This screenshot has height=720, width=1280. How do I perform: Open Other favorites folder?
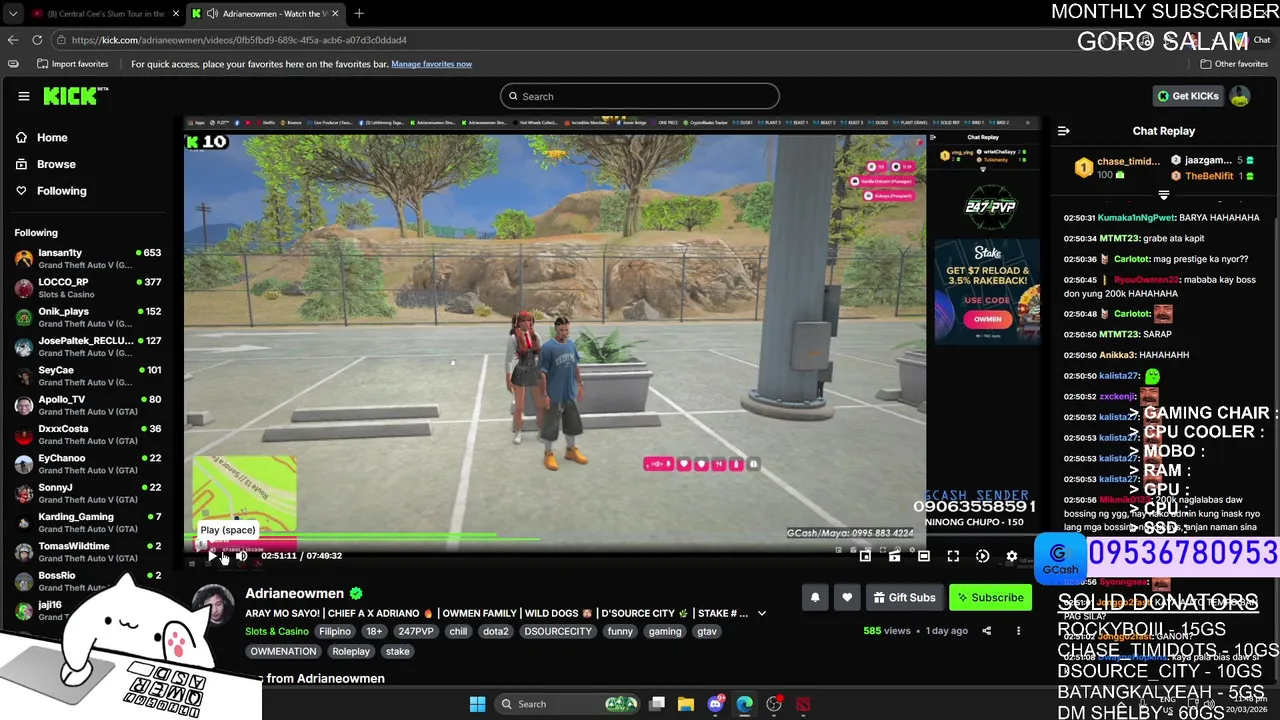click(x=1234, y=64)
